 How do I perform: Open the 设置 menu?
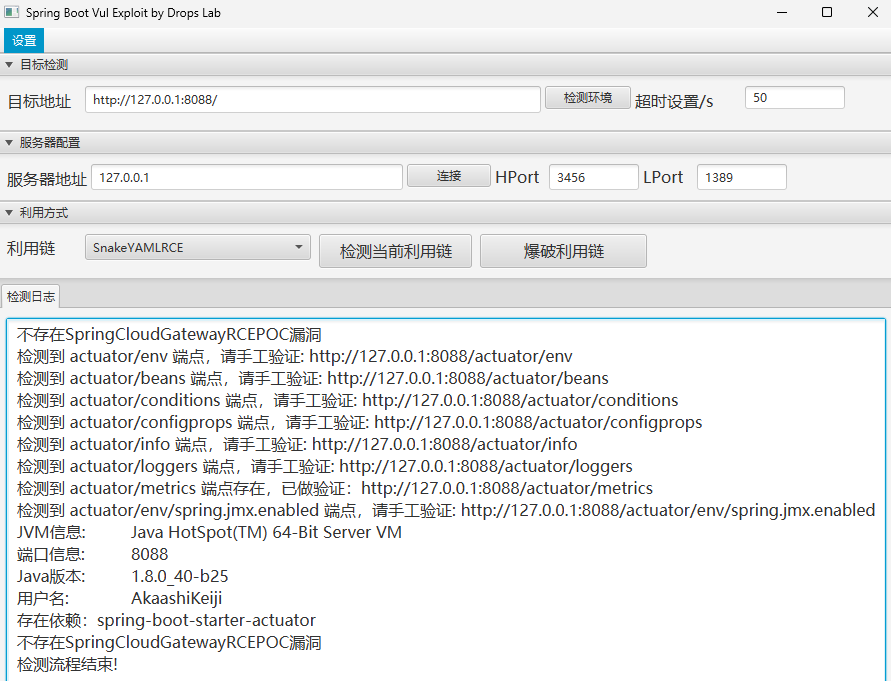point(24,40)
